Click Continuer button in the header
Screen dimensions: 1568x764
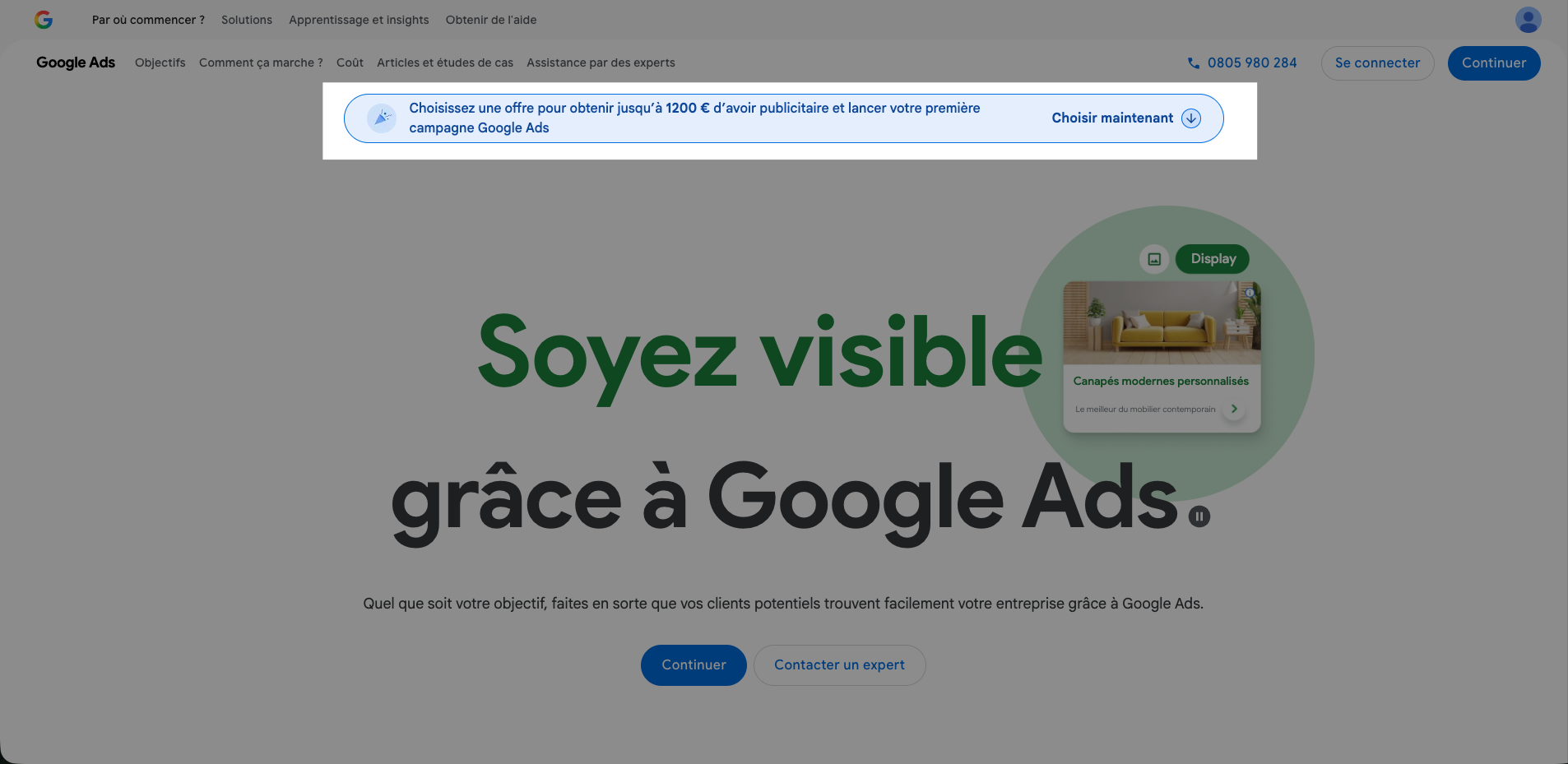(x=1494, y=63)
